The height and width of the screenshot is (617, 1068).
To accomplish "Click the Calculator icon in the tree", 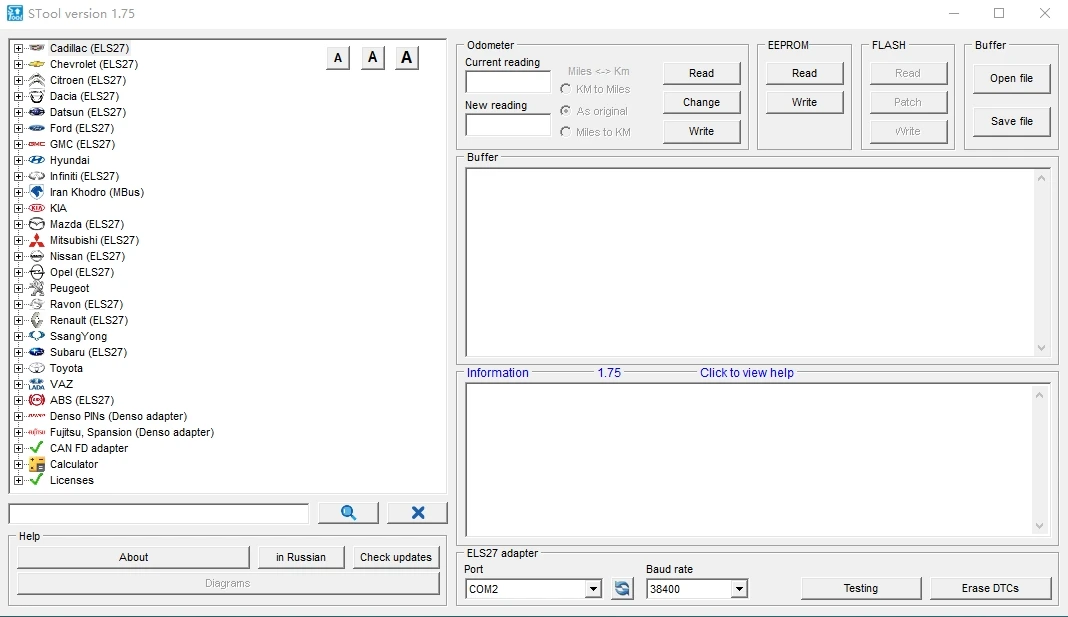I will [37, 464].
